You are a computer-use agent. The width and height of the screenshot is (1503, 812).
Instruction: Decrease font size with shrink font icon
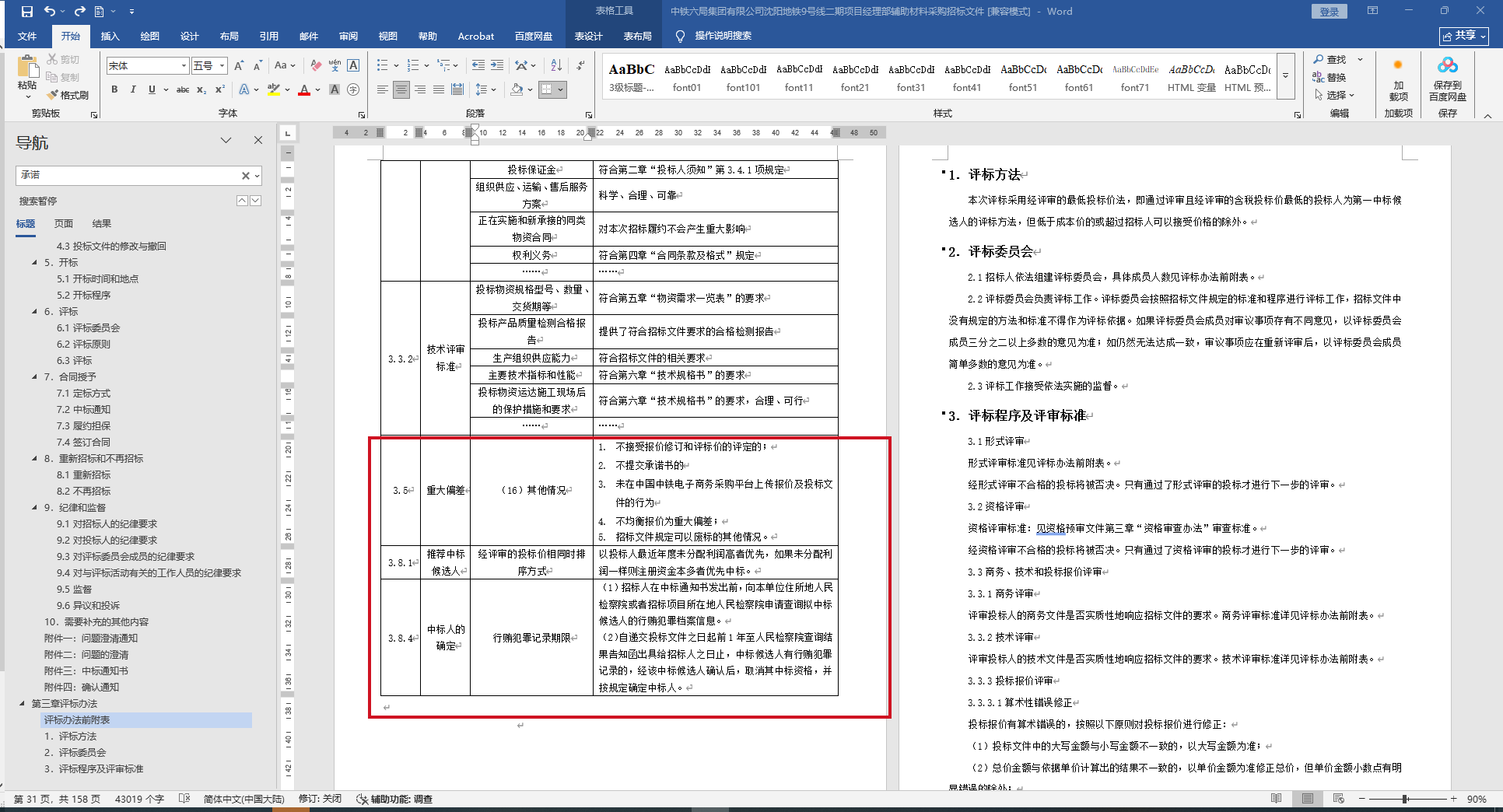tap(257, 65)
